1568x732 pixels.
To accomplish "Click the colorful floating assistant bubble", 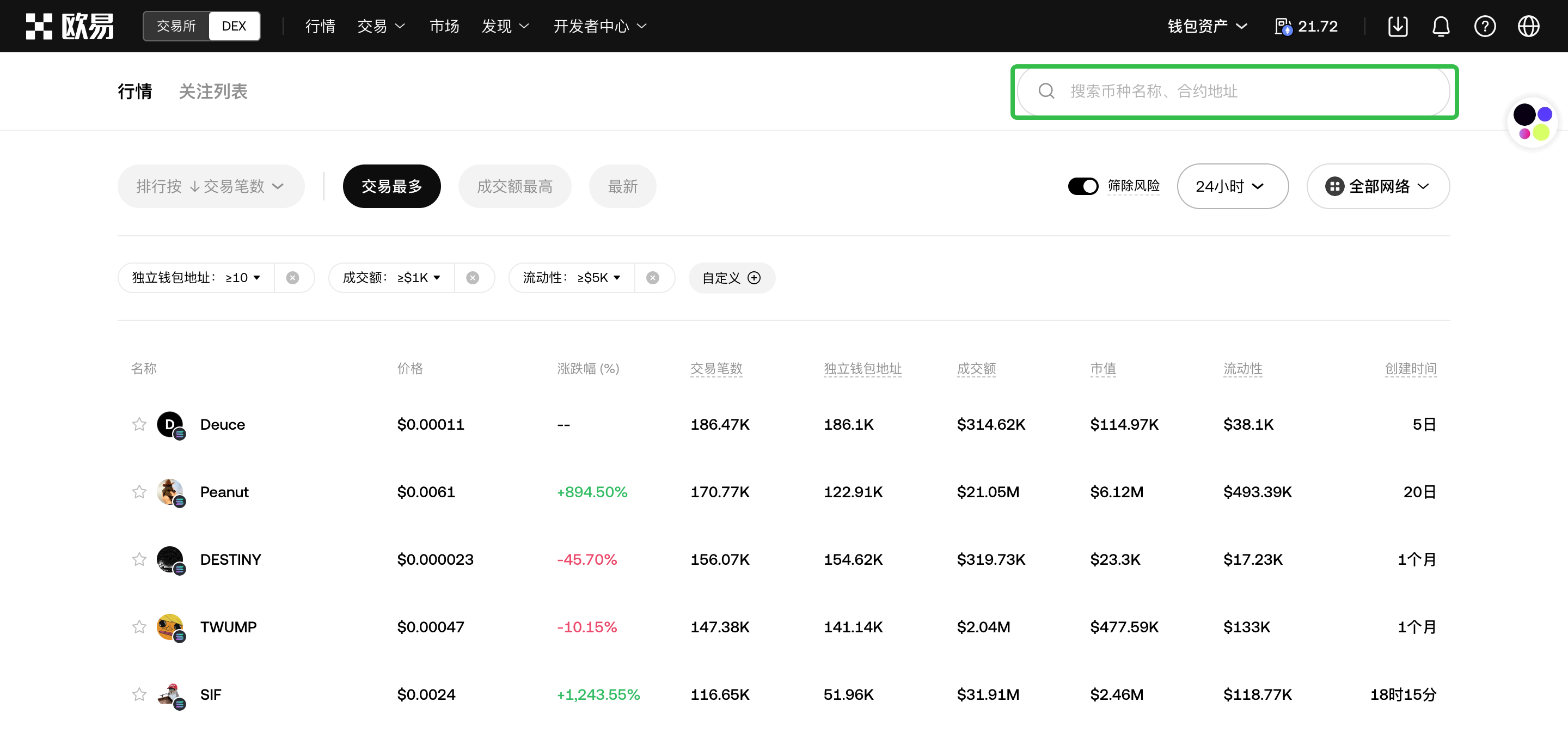I will tap(1532, 123).
